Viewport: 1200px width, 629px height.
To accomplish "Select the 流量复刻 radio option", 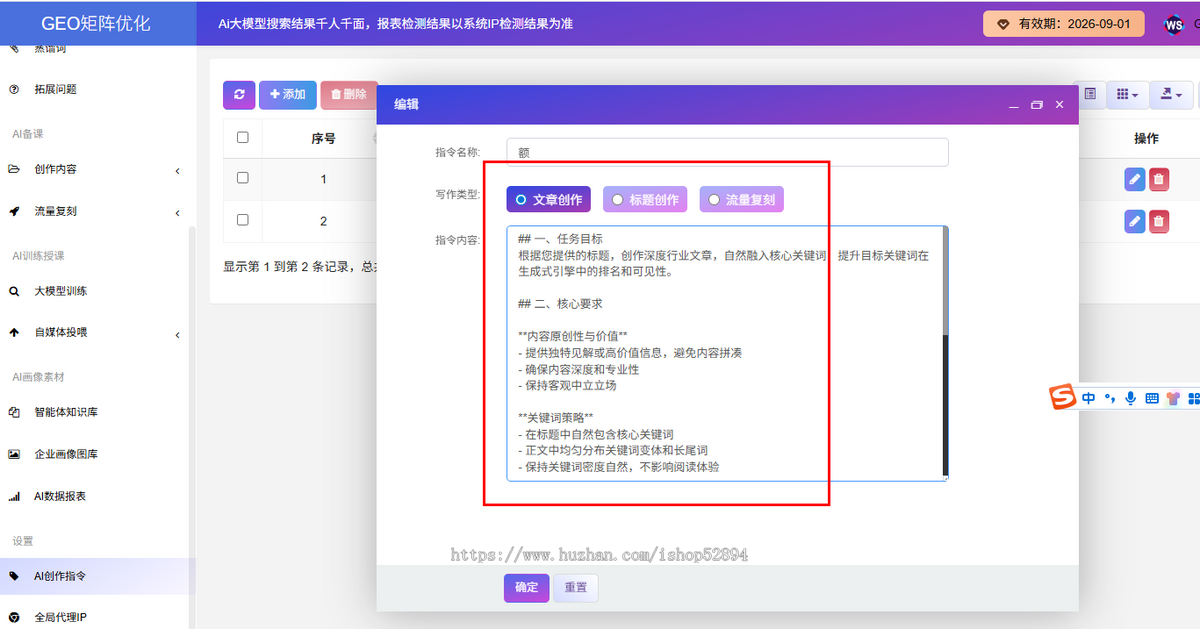I will 741,199.
